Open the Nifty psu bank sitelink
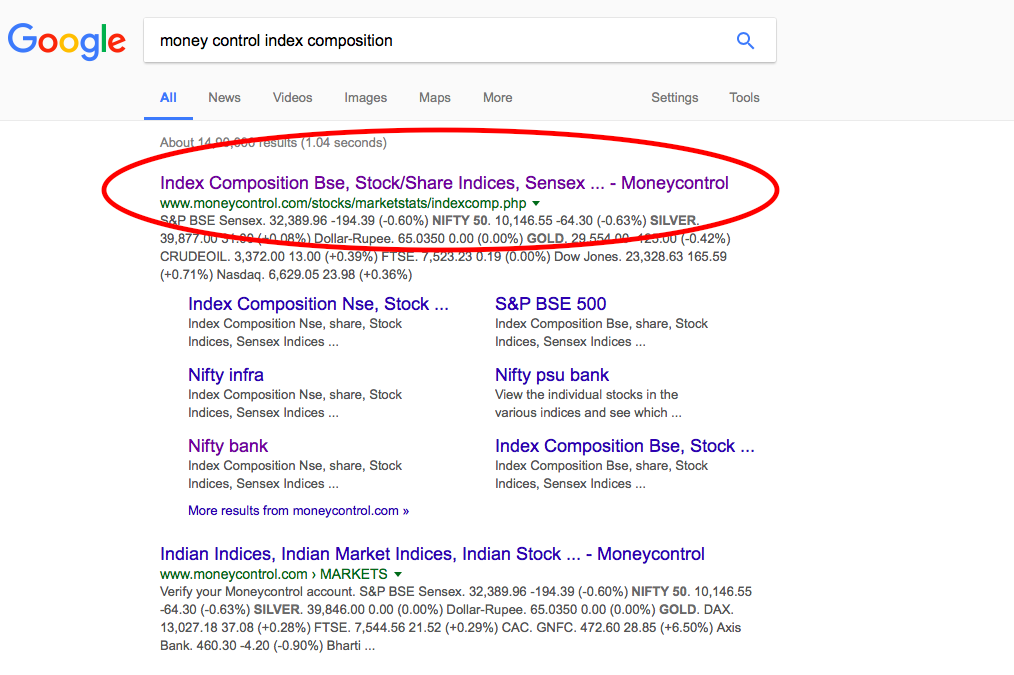The width and height of the screenshot is (1014, 675). point(552,375)
